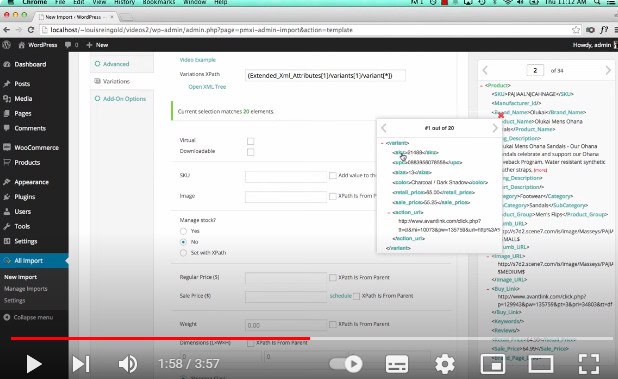The height and width of the screenshot is (379, 618).
Task: Check the Downloadable checkbox
Action: (x=250, y=152)
